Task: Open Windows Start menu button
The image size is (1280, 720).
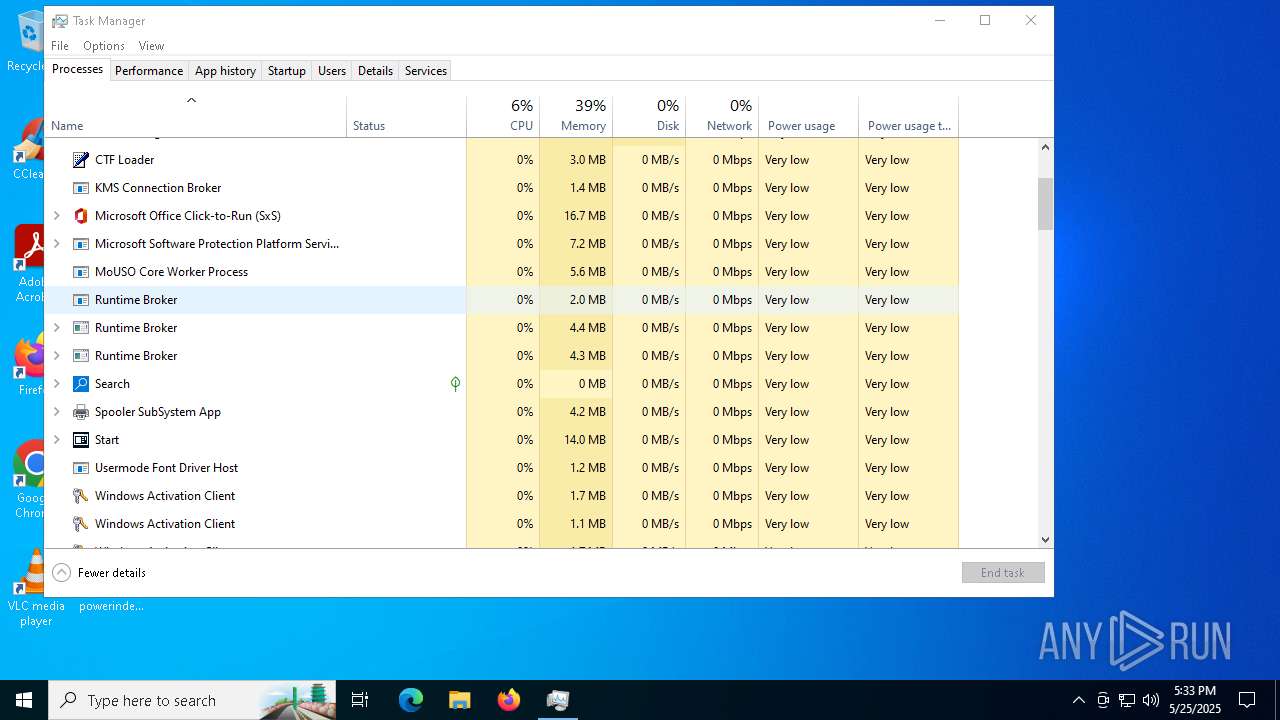Action: coord(24,700)
